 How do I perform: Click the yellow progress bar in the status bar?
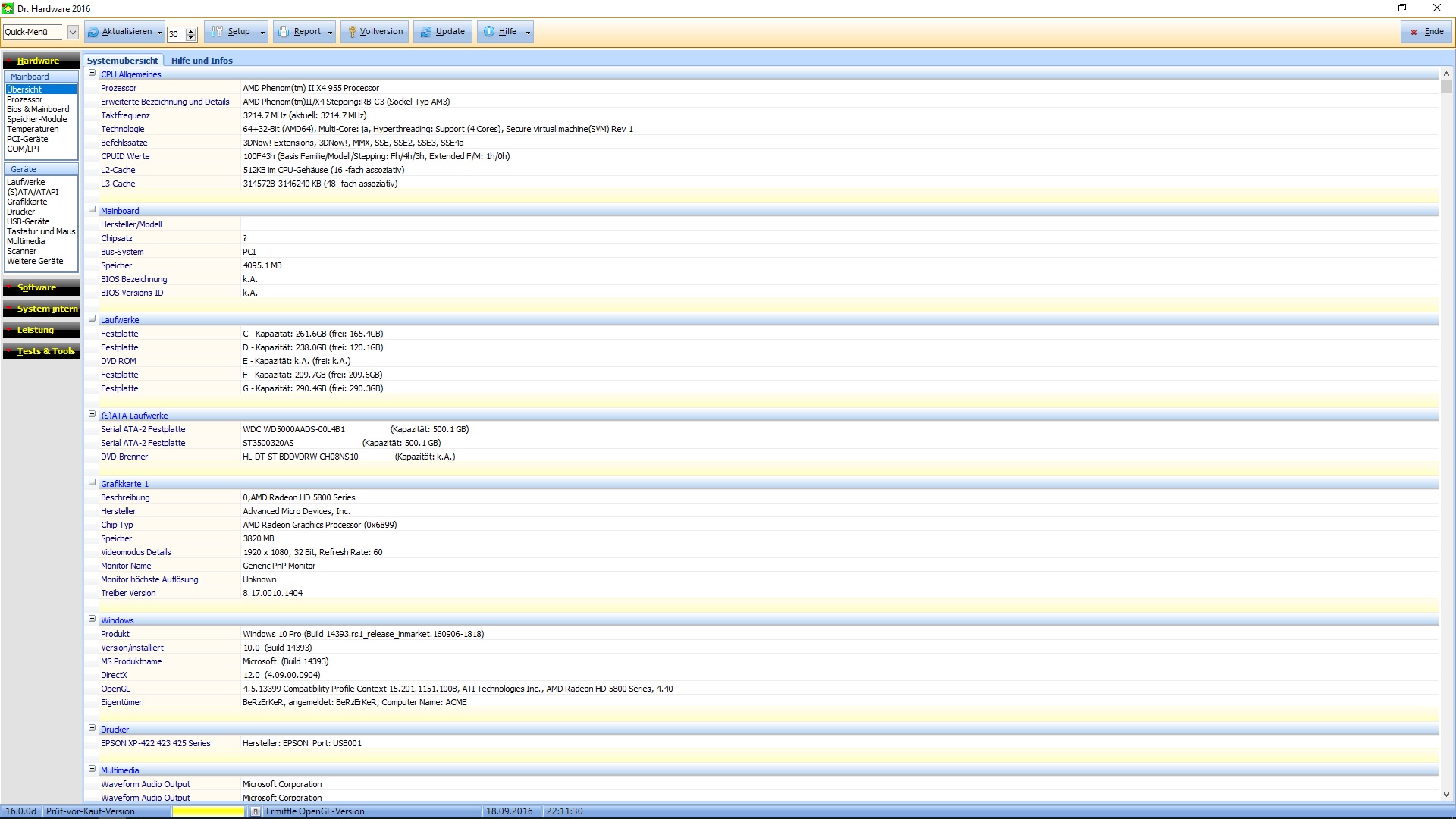(209, 811)
